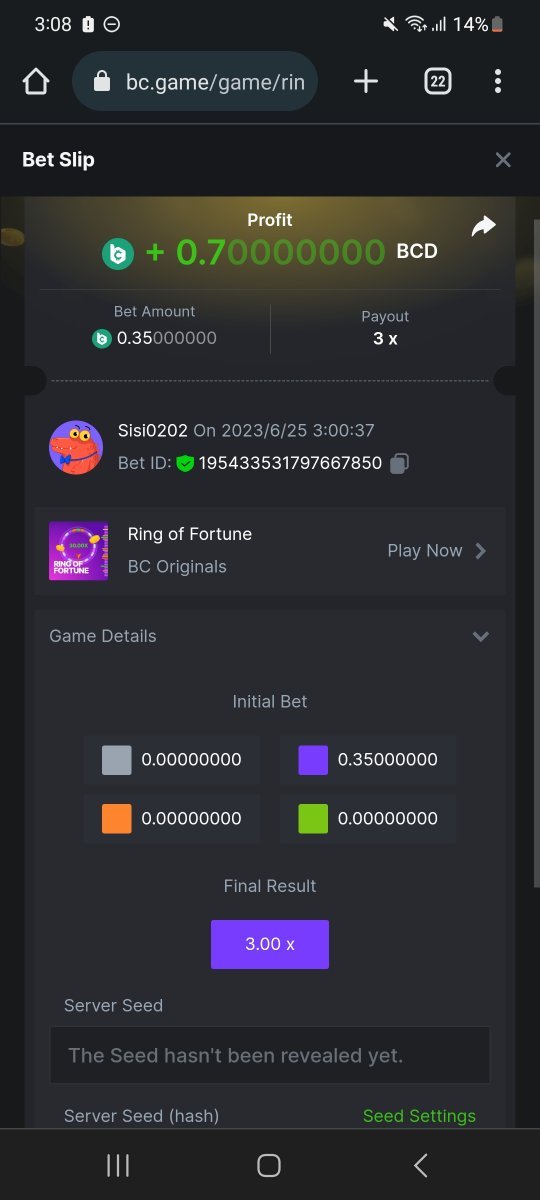Image resolution: width=540 pixels, height=1200 pixels.
Task: Collapse the Game Details section
Action: [481, 636]
